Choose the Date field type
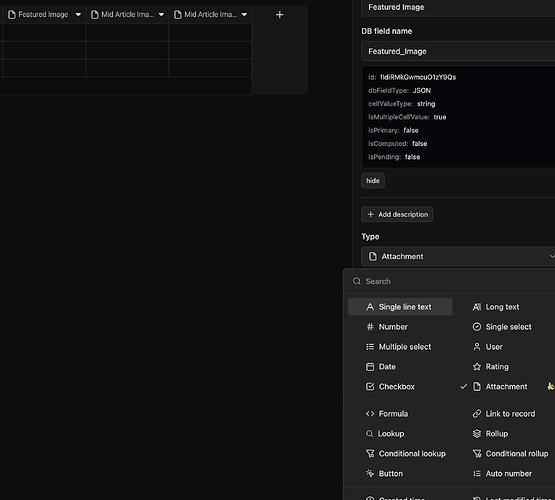The width and height of the screenshot is (555, 500). pos(400,367)
